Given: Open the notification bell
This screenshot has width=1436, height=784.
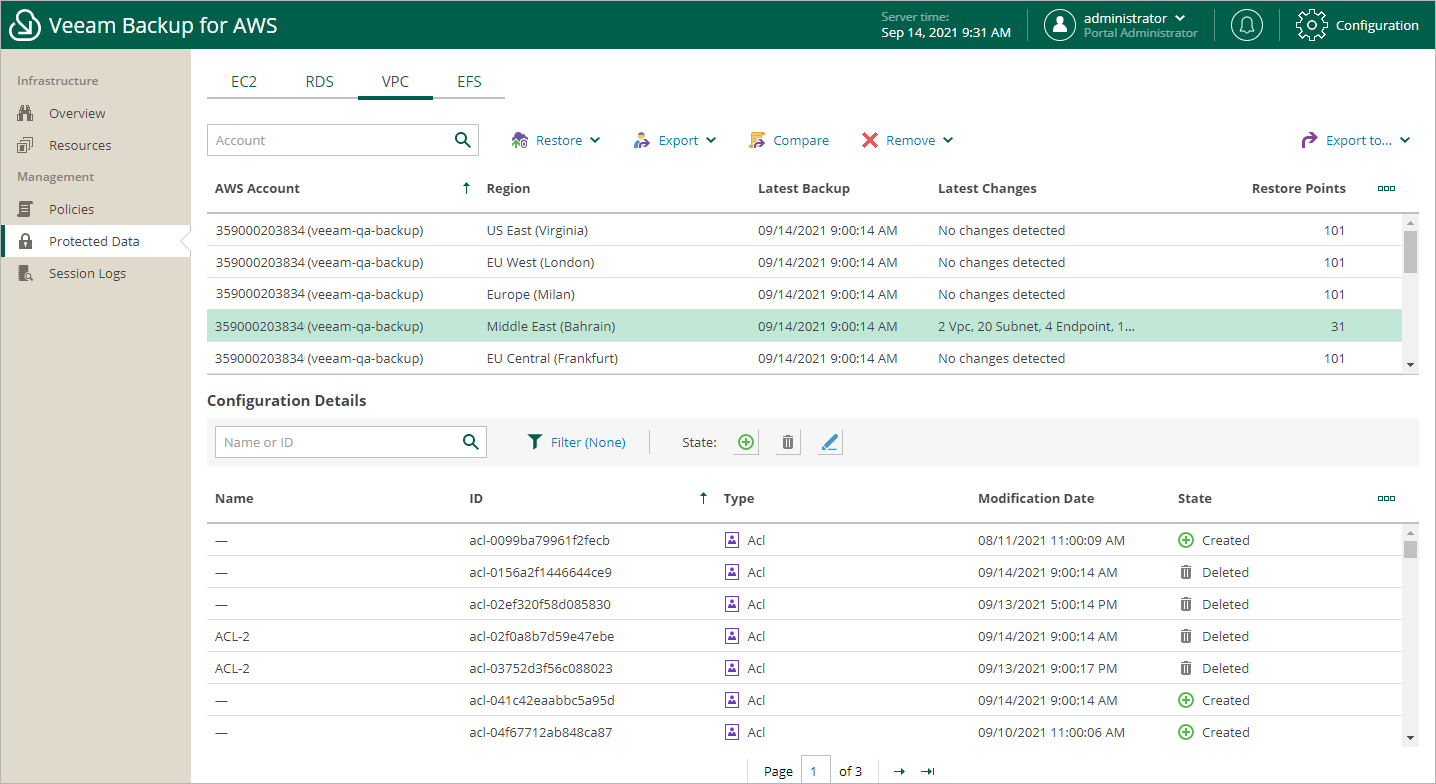Looking at the screenshot, I should click(1247, 25).
